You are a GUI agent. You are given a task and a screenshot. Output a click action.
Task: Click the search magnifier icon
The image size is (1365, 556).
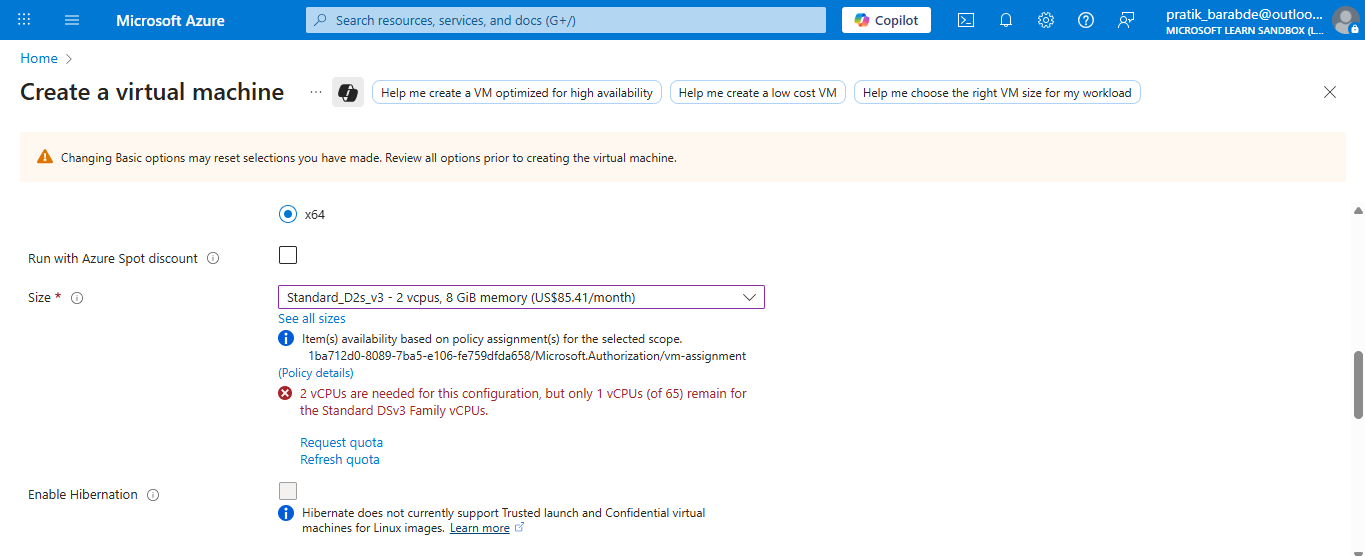(x=321, y=20)
